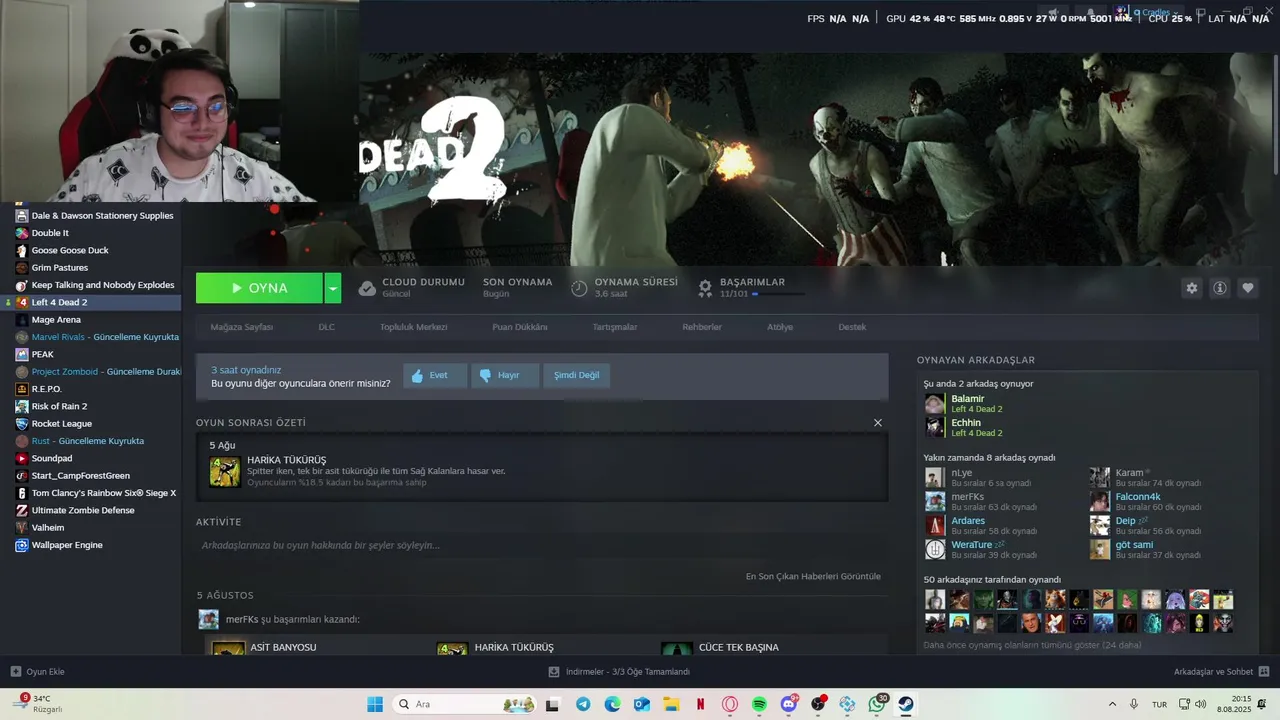Click the Soundpad app icon
Viewport: 1280px width, 720px height.
coord(22,458)
